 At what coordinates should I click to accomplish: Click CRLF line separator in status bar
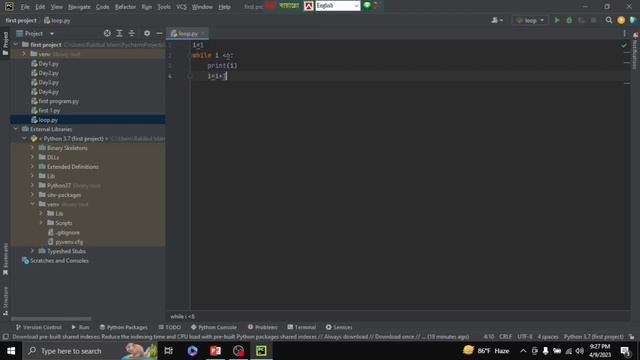[505, 337]
